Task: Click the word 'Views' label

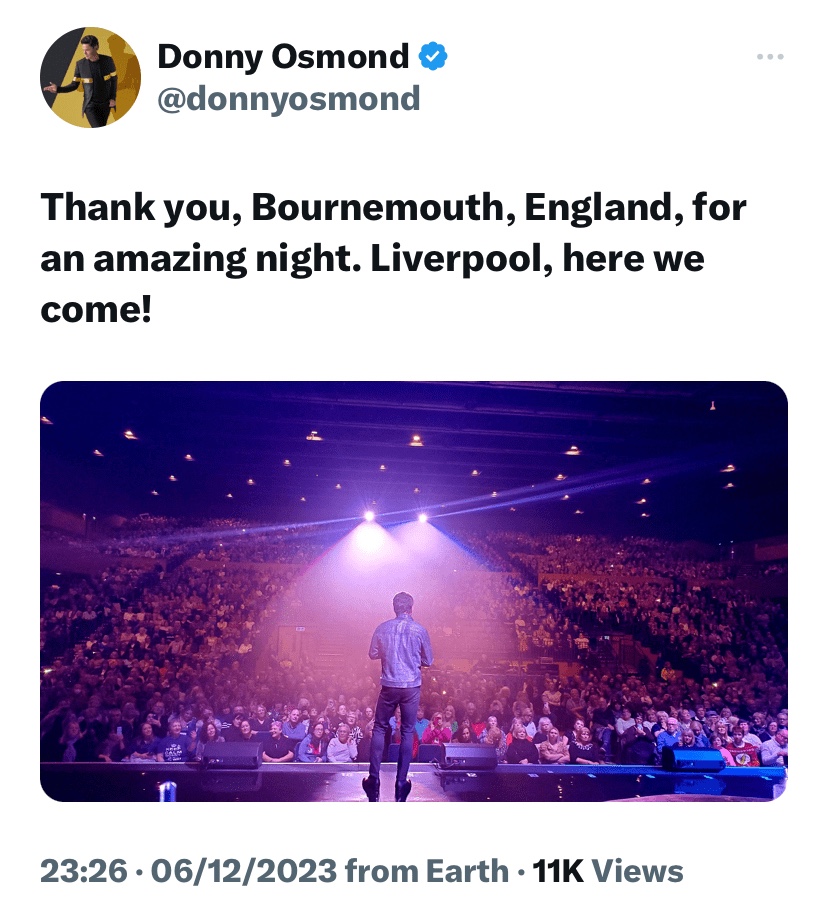Action: point(637,871)
